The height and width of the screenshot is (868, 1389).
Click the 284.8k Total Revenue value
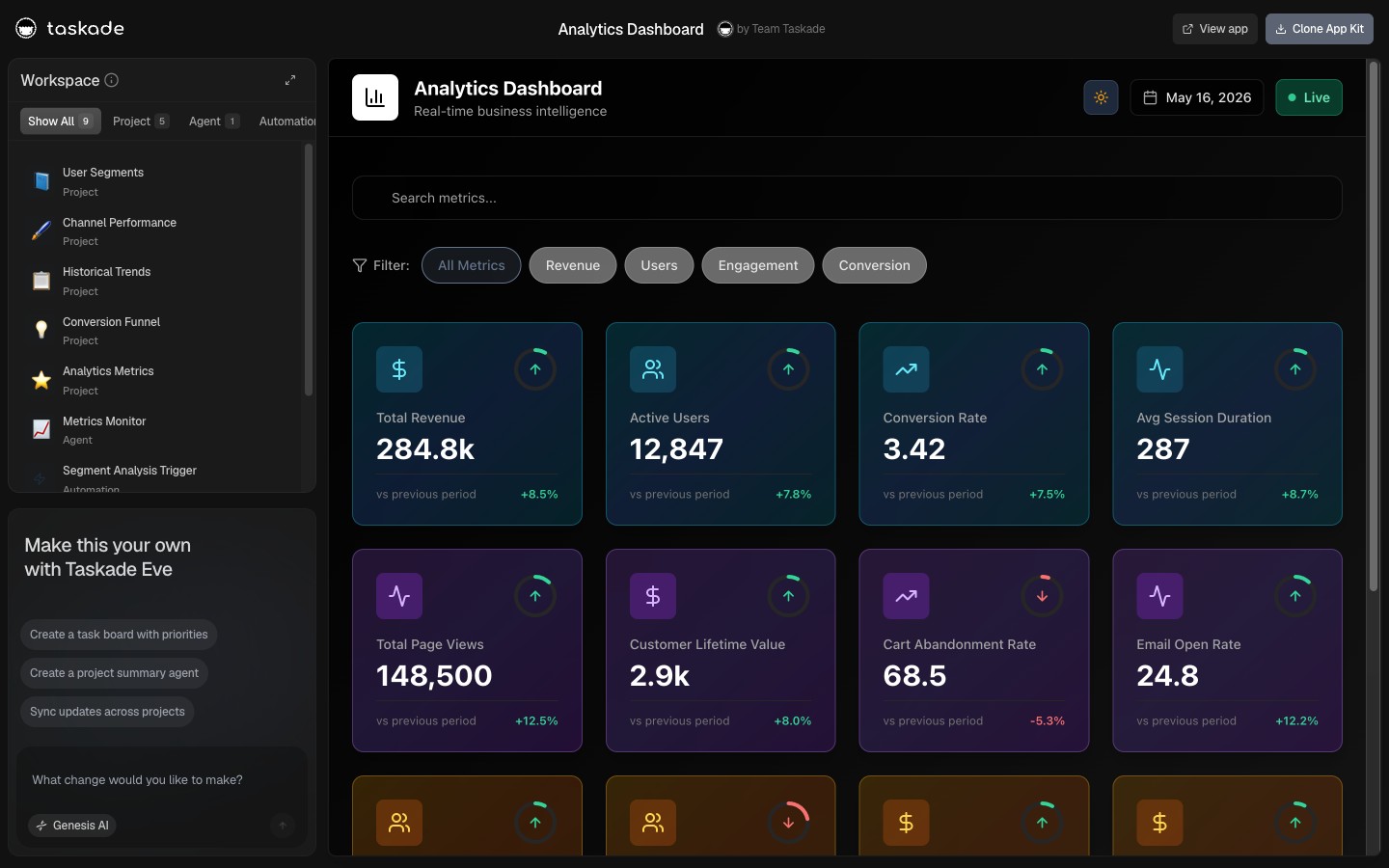pos(425,449)
